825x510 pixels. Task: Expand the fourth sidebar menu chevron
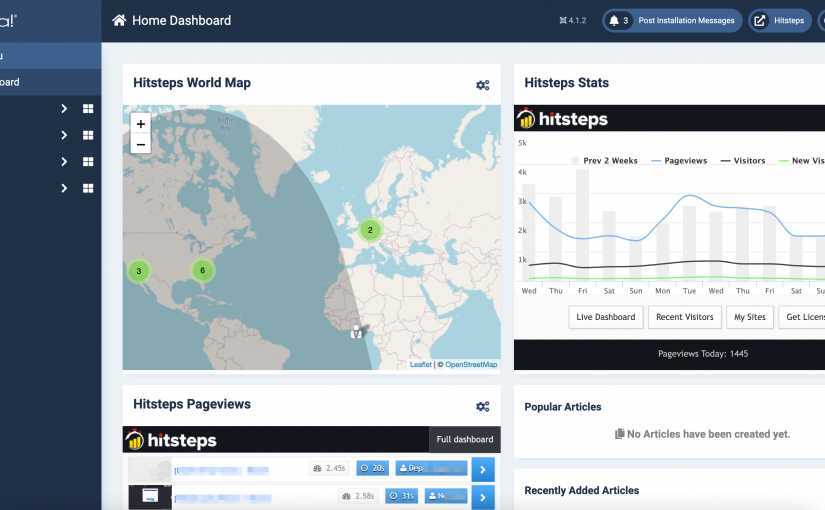pyautogui.click(x=64, y=188)
